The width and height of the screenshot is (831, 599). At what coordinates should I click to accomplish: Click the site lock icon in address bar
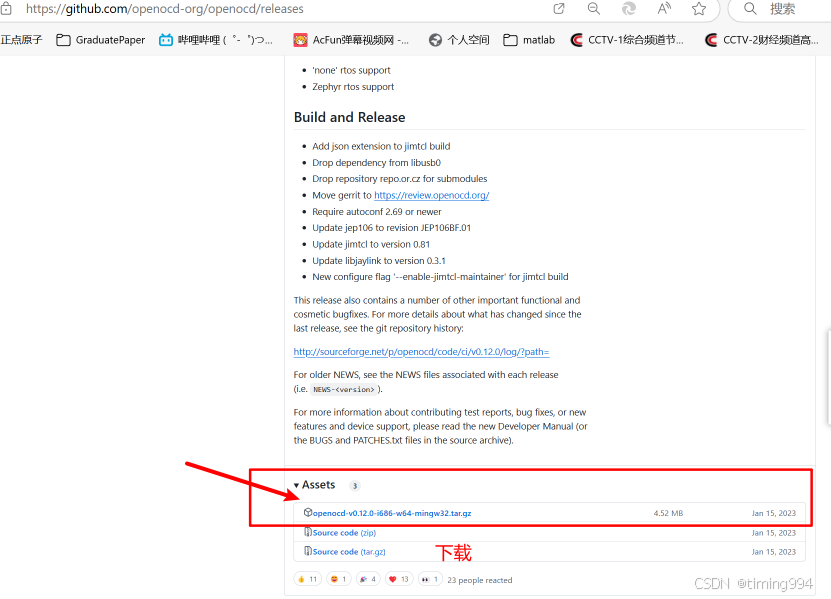6,8
